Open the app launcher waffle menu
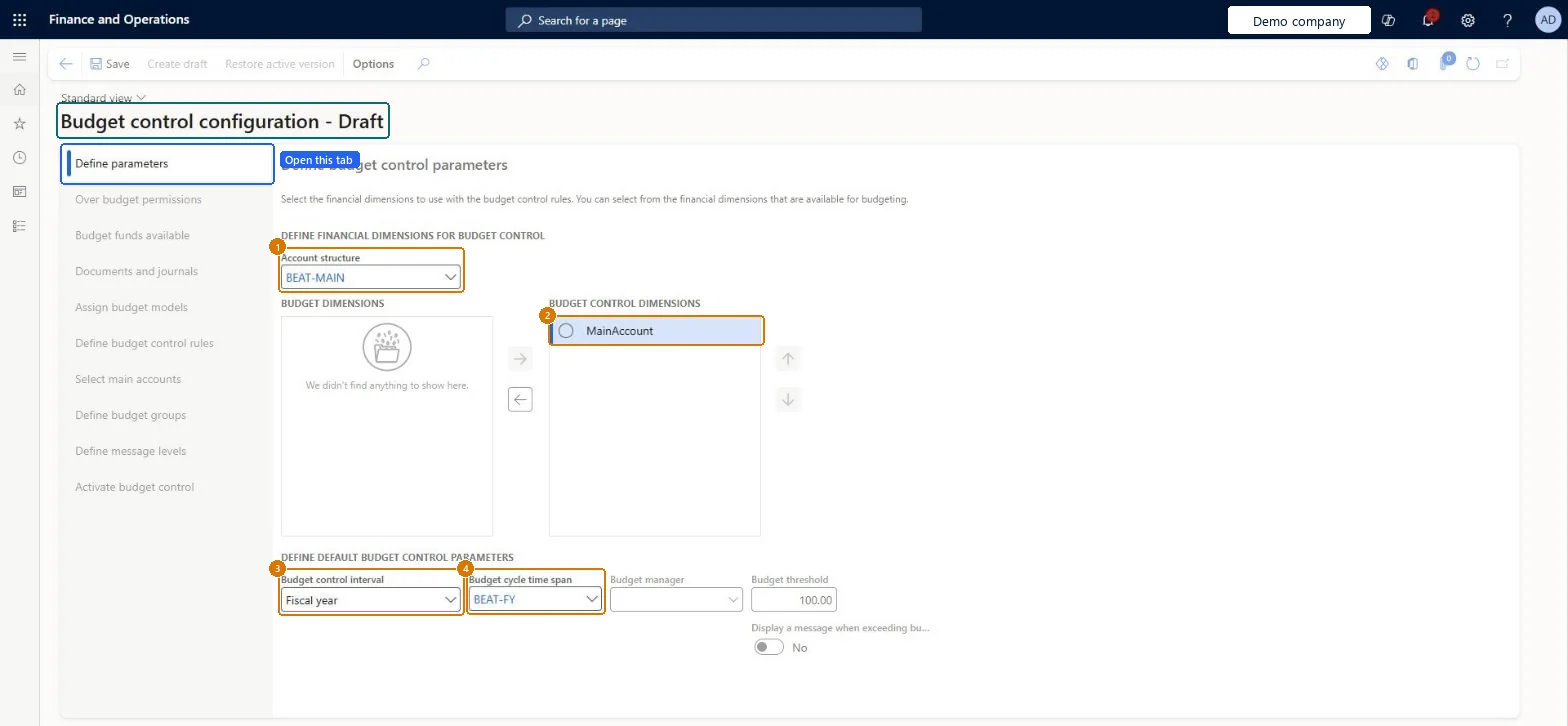 (19, 20)
